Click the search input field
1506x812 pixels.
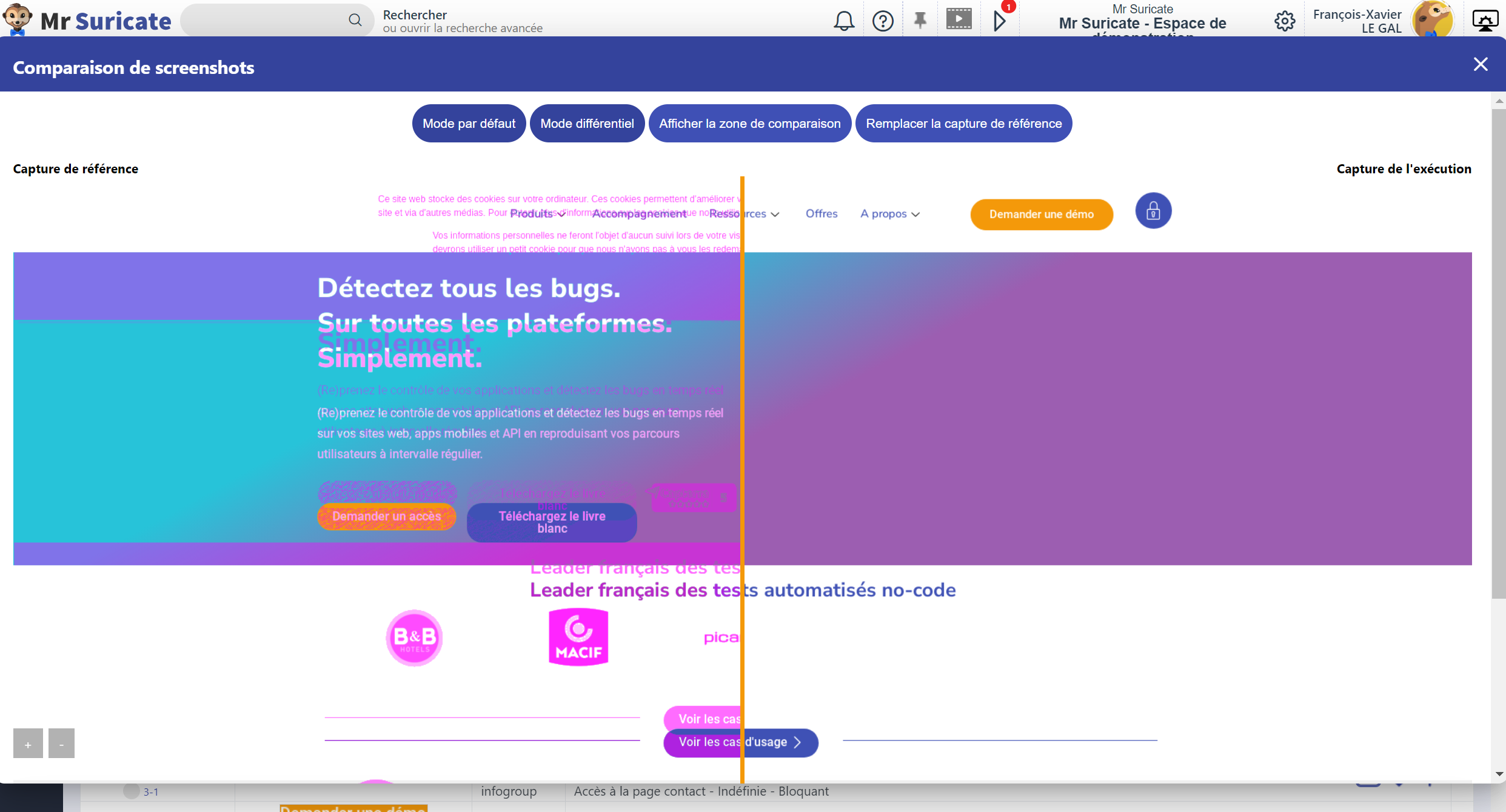coord(277,20)
